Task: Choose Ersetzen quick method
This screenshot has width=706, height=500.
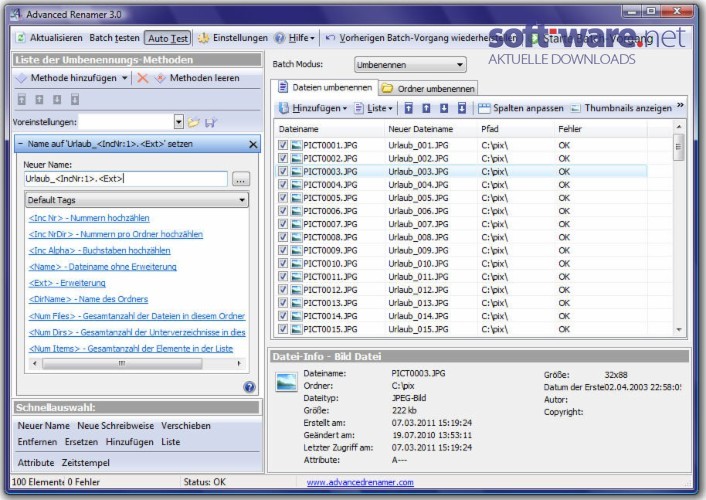Action: click(81, 442)
